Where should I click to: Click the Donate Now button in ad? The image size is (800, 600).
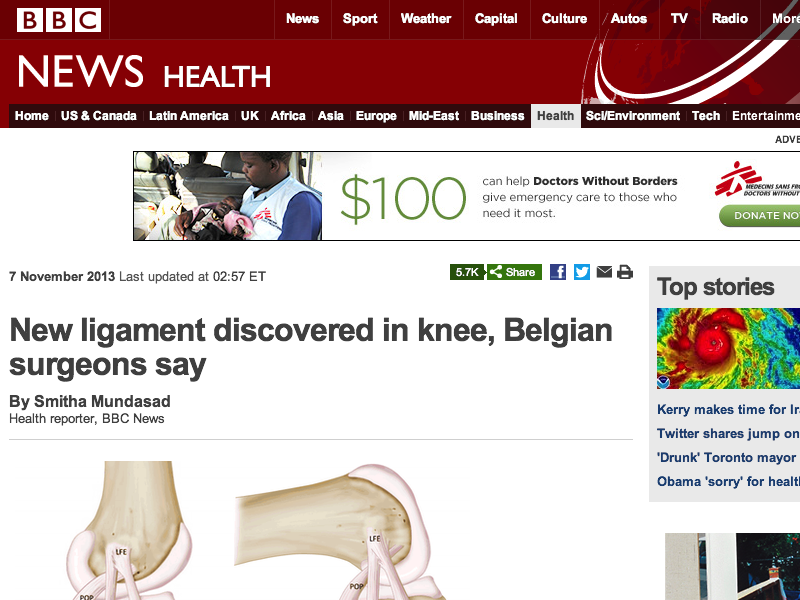(x=760, y=216)
